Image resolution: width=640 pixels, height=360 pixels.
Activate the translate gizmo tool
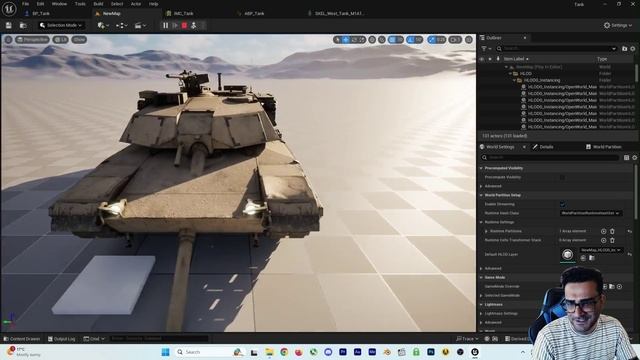click(x=346, y=40)
